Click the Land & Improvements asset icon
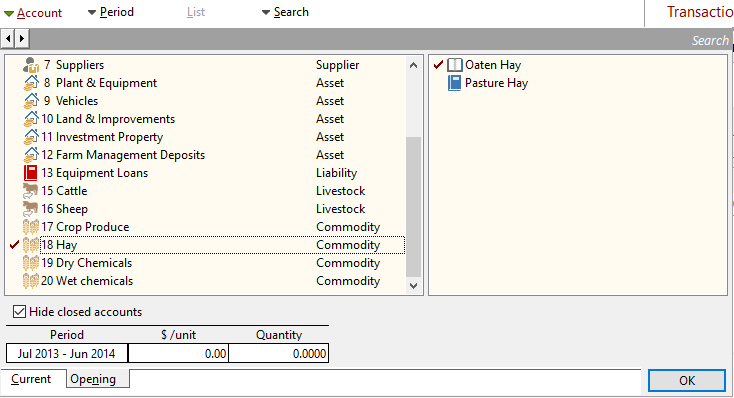Screen dimensions: 734x398 pos(31,119)
